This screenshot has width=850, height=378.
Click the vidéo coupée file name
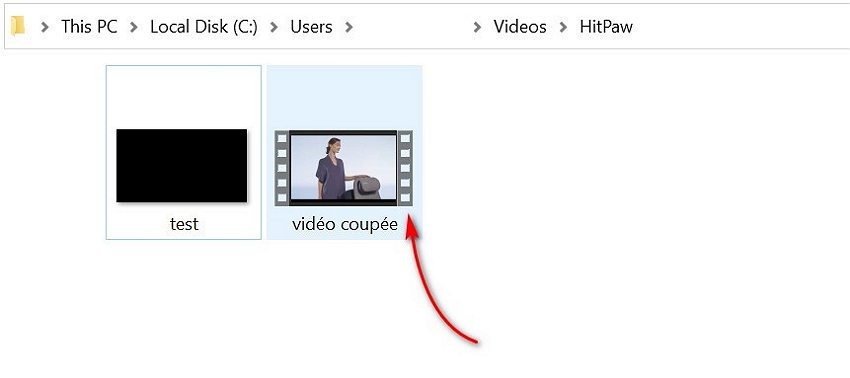pos(345,223)
